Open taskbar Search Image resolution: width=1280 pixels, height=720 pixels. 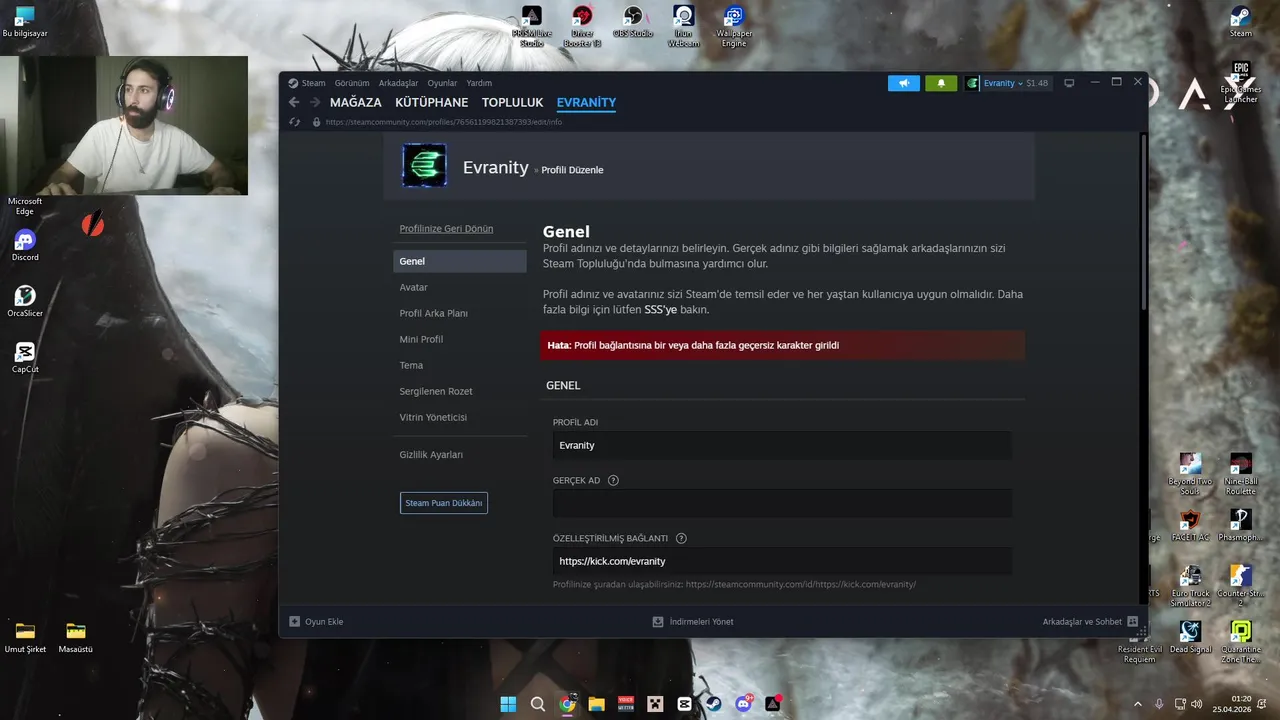(x=538, y=704)
